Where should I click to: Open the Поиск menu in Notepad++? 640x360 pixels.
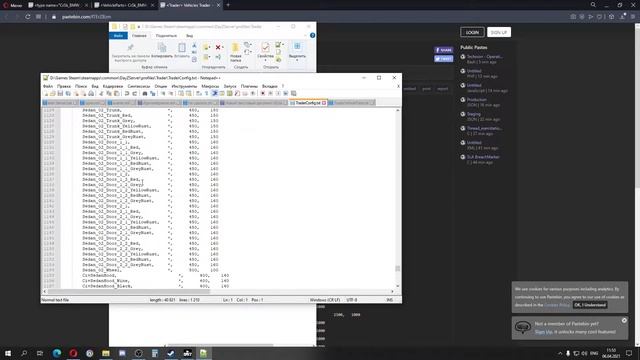(x=81, y=86)
